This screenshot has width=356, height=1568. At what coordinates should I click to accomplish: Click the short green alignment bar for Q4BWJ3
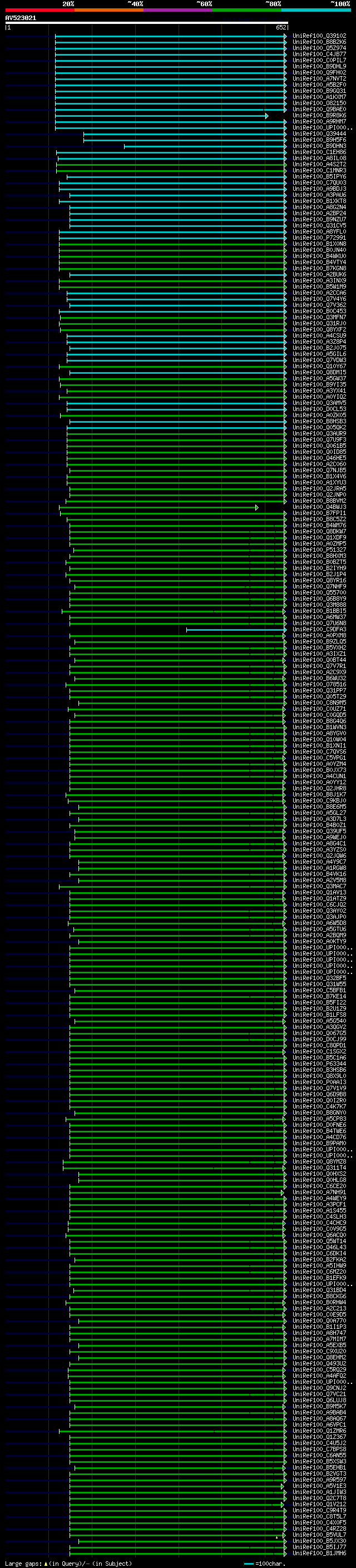coord(159,507)
